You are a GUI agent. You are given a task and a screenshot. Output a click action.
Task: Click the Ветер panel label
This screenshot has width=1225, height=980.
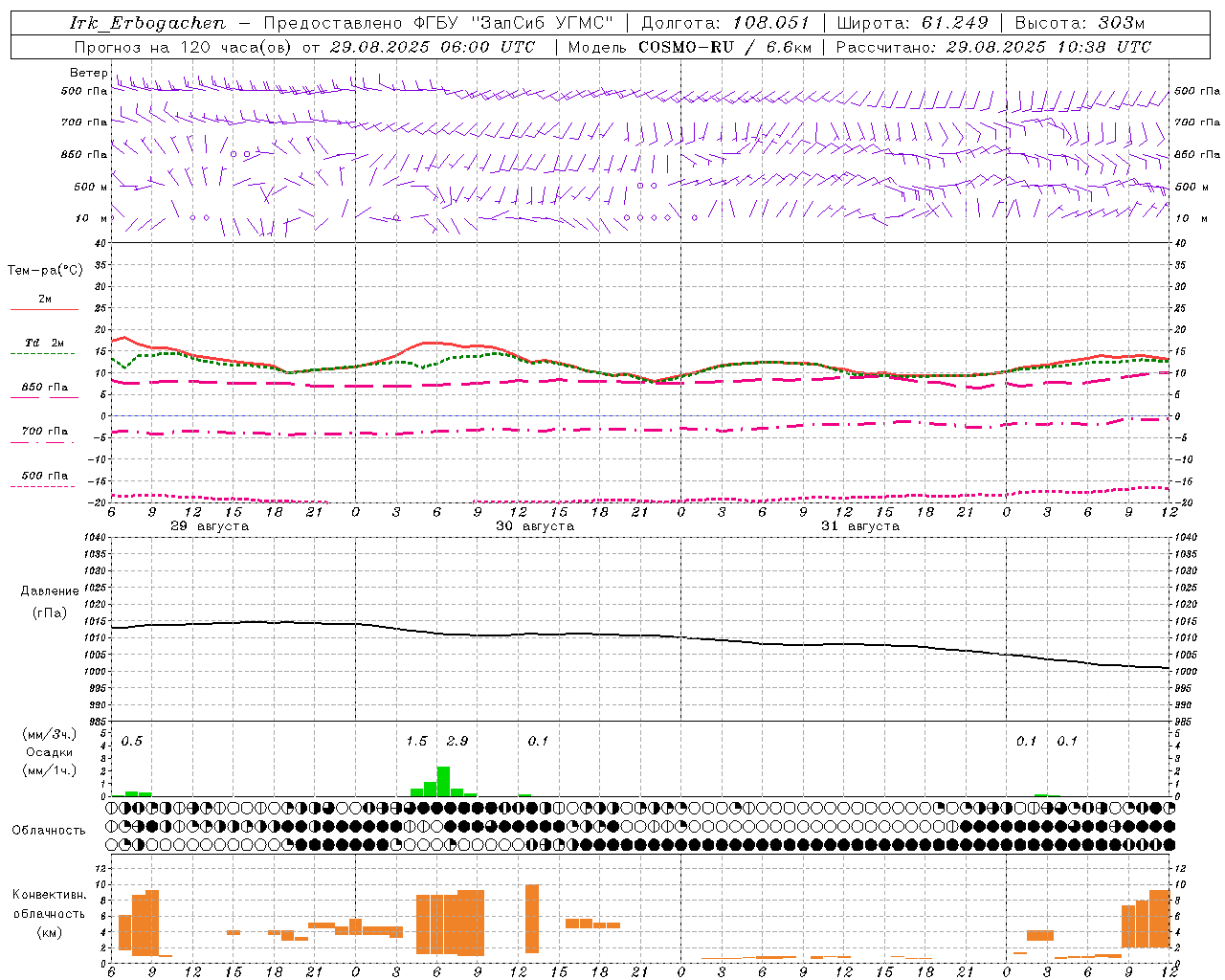click(89, 73)
